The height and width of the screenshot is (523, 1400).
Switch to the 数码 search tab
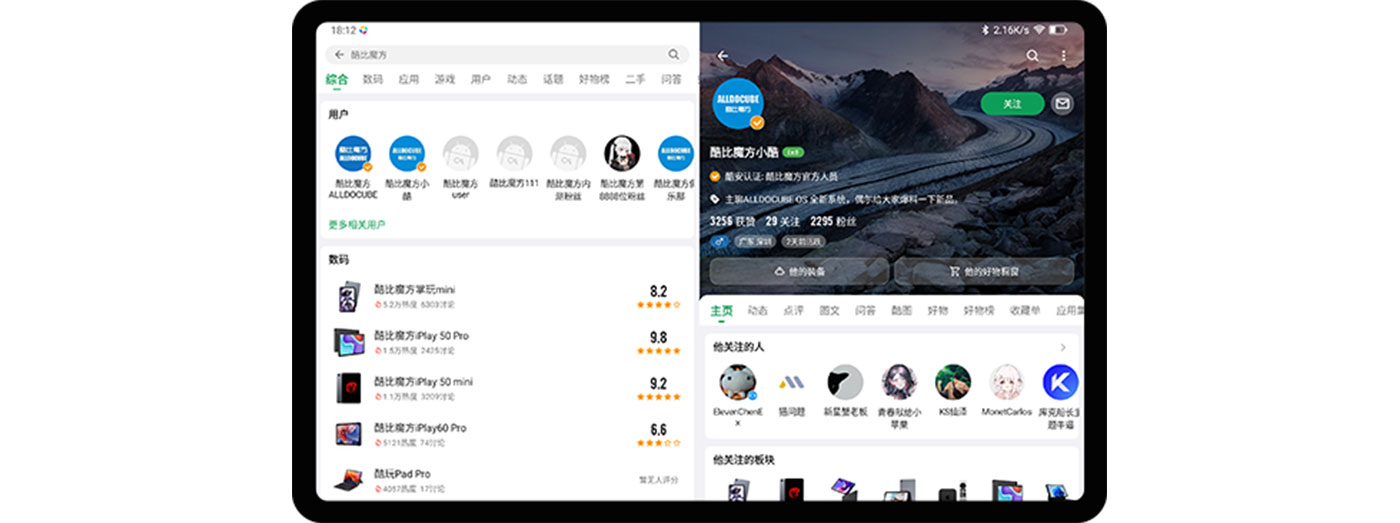tap(373, 79)
